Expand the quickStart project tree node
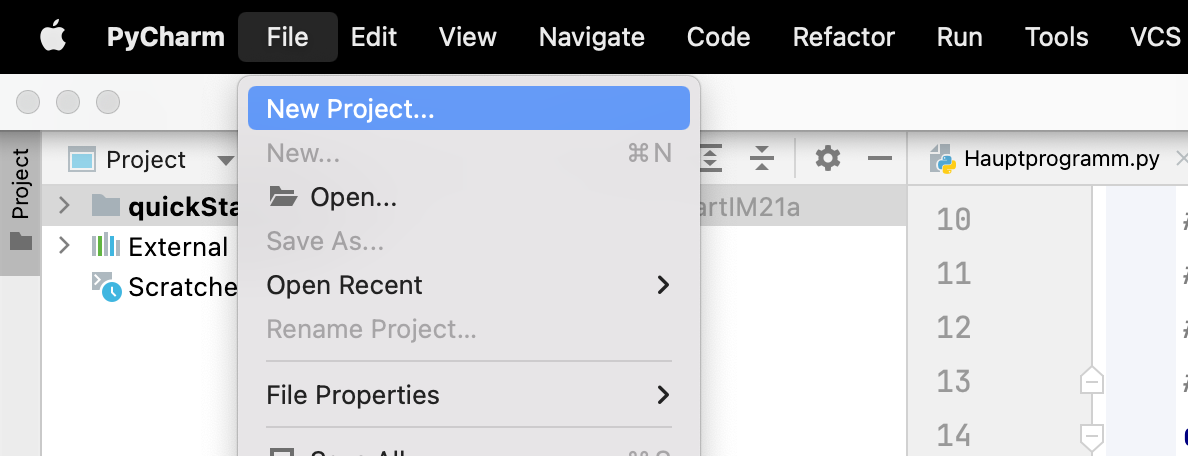Screen dimensions: 1188x456 pyautogui.click(x=65, y=206)
